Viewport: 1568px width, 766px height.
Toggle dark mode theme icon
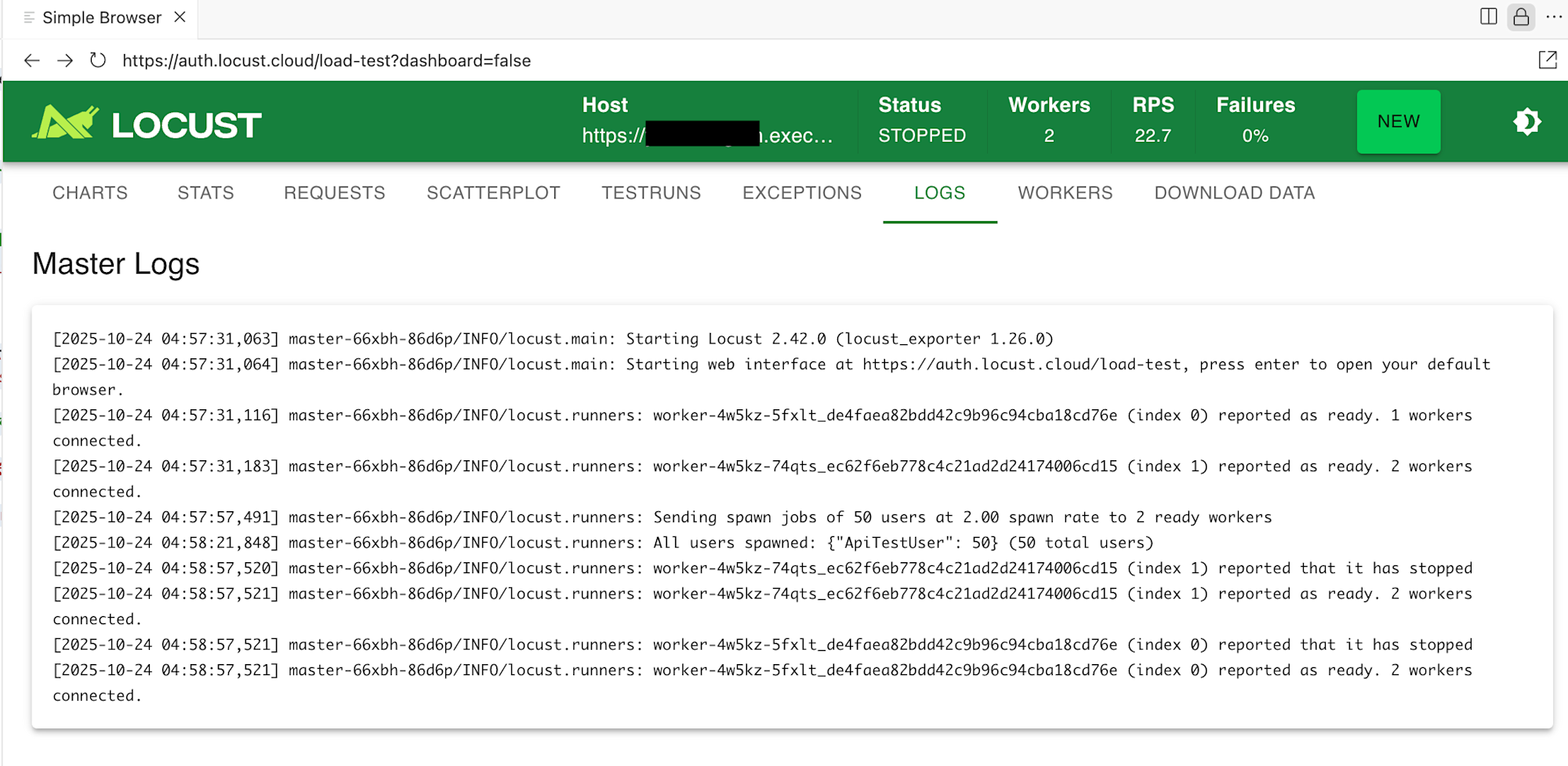[x=1526, y=122]
